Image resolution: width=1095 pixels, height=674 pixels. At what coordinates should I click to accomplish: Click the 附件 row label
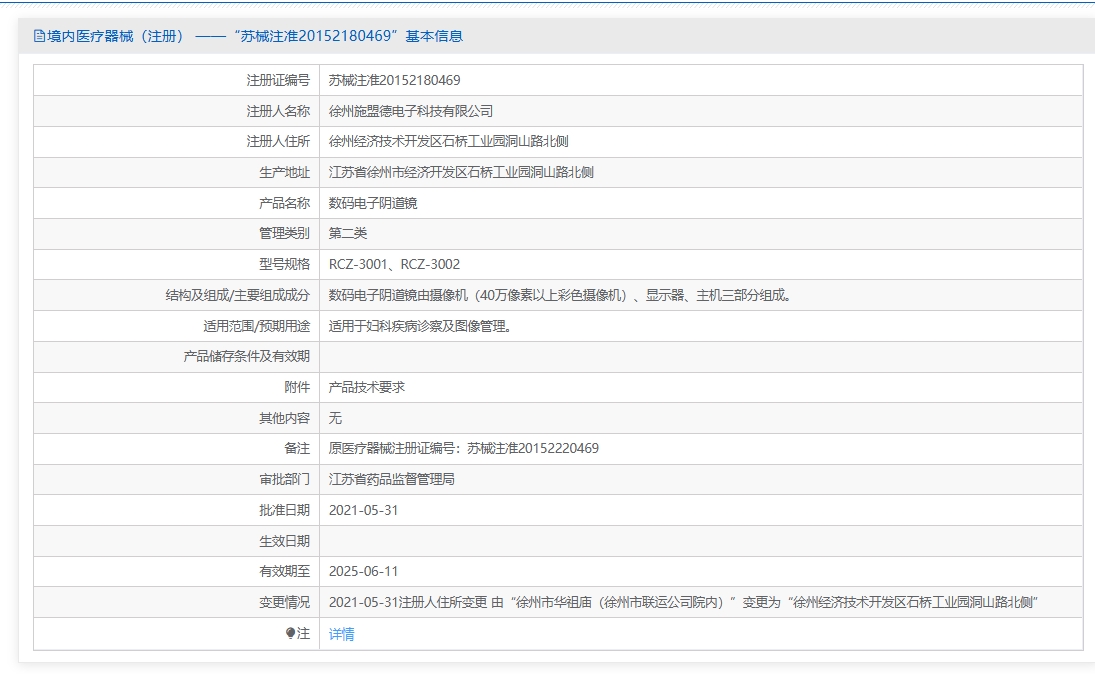click(297, 387)
